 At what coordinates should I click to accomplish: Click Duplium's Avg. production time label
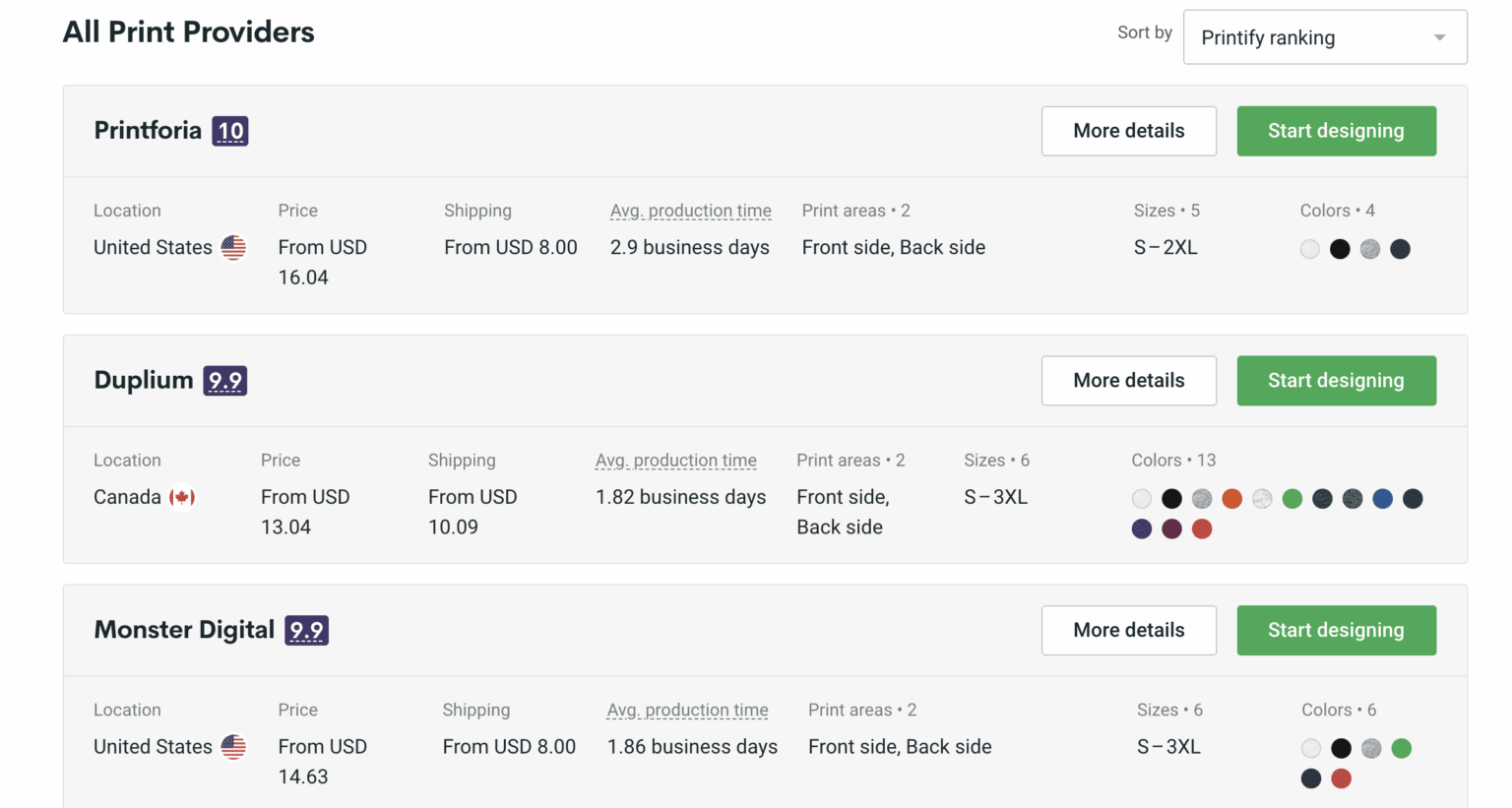point(676,461)
